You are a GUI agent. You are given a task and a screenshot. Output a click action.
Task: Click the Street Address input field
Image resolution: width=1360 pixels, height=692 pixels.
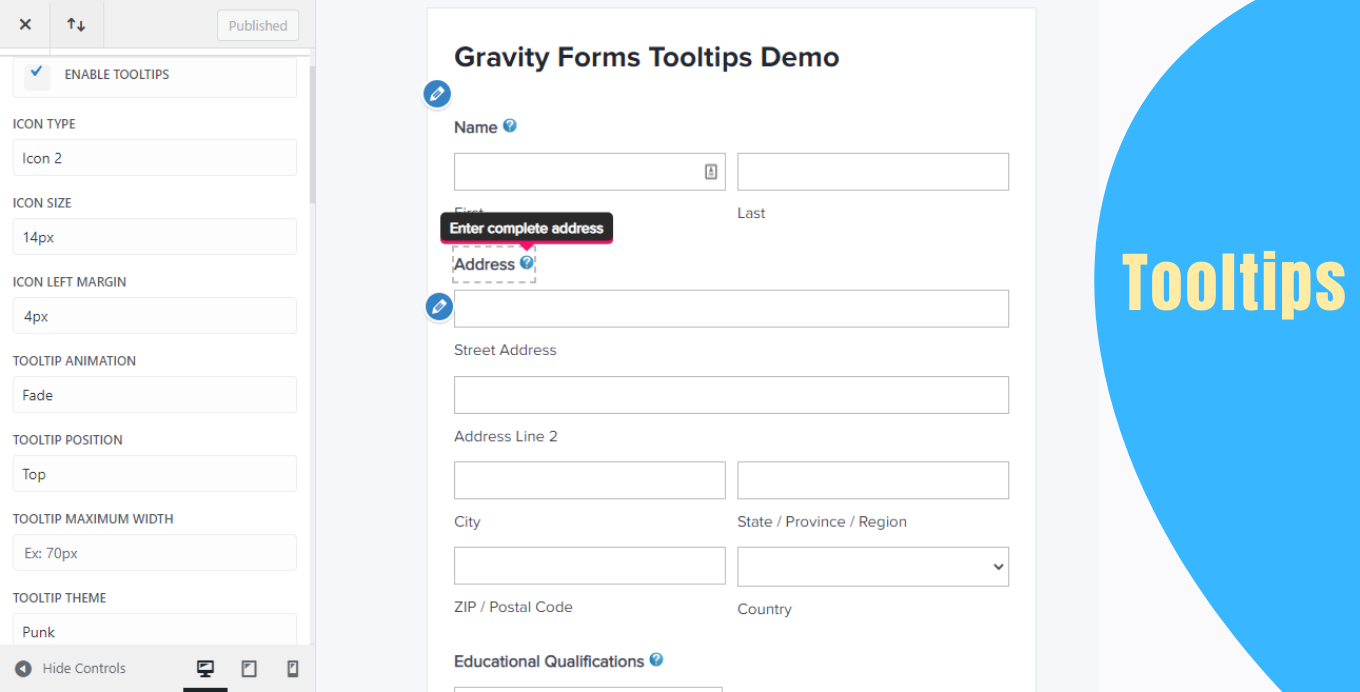(731, 309)
